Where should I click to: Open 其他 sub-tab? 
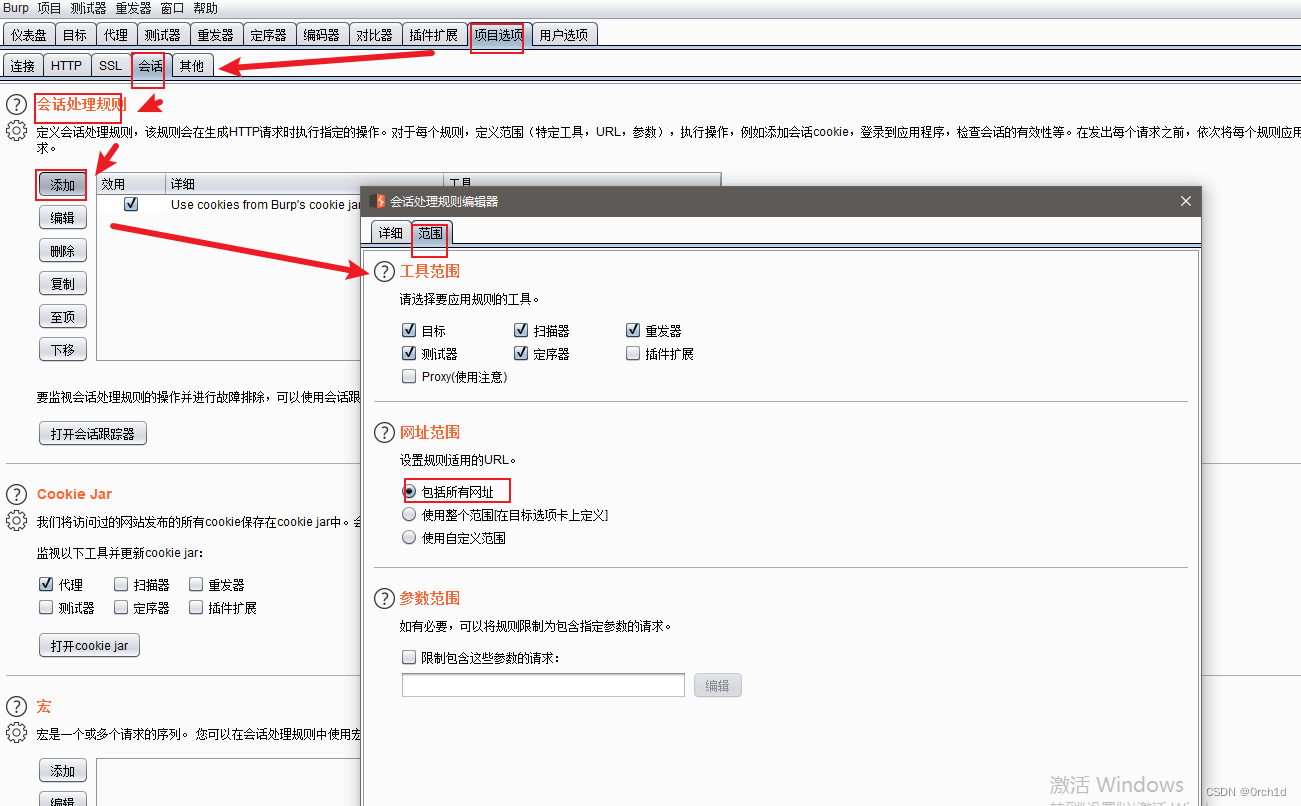(191, 66)
